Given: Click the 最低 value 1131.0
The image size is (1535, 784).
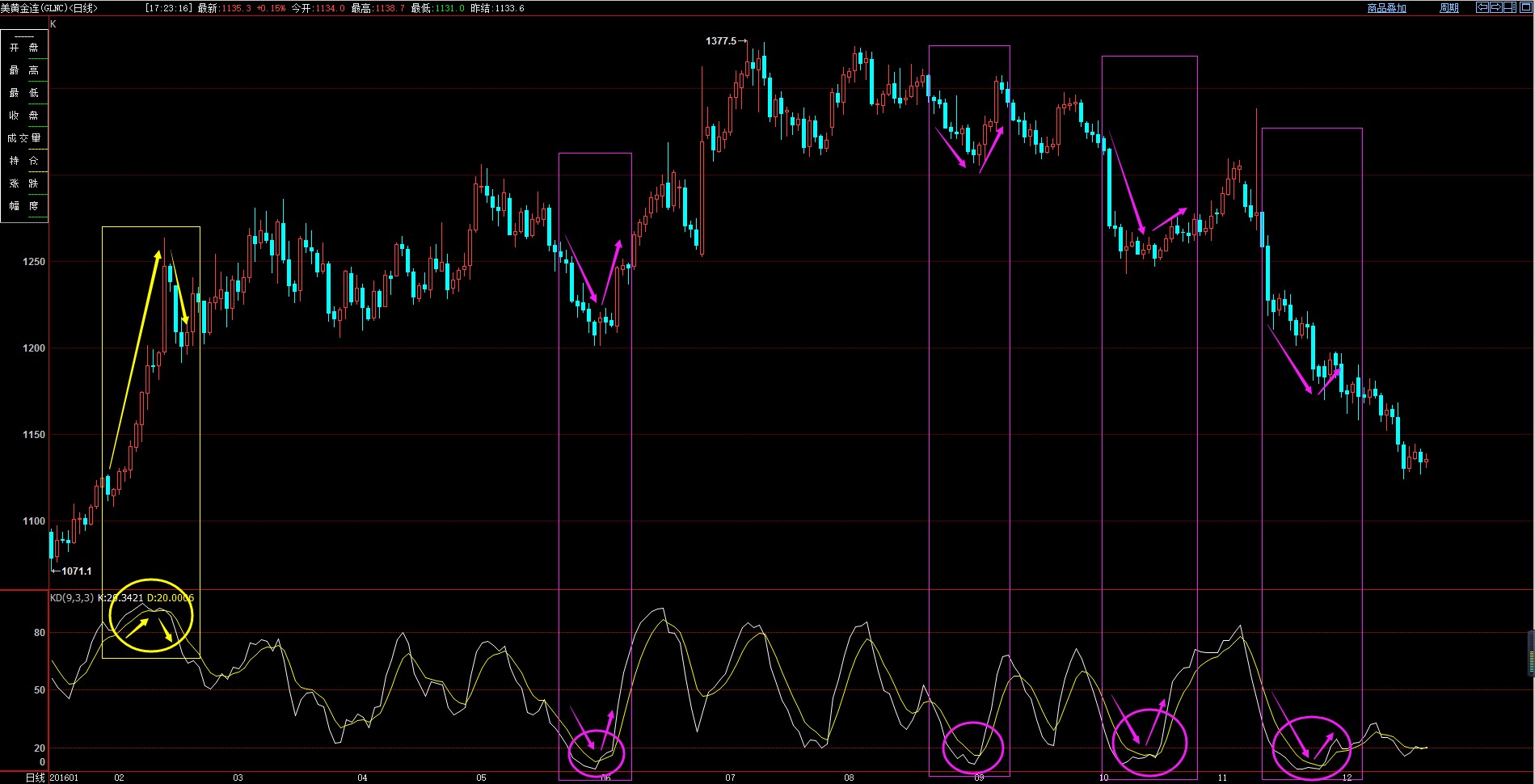Looking at the screenshot, I should tap(449, 8).
